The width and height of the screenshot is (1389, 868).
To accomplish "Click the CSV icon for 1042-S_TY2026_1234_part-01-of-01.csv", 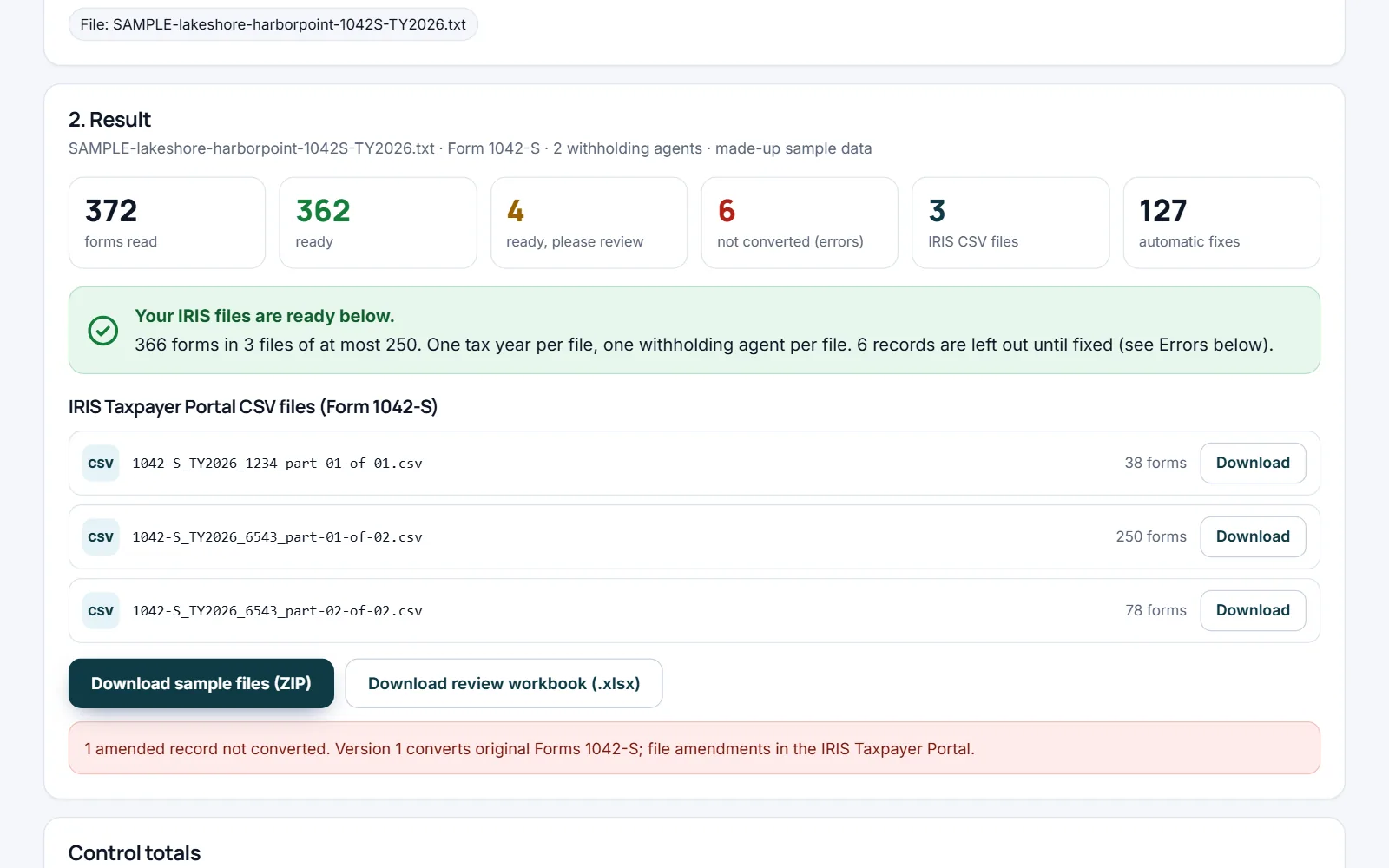I will [x=101, y=464].
